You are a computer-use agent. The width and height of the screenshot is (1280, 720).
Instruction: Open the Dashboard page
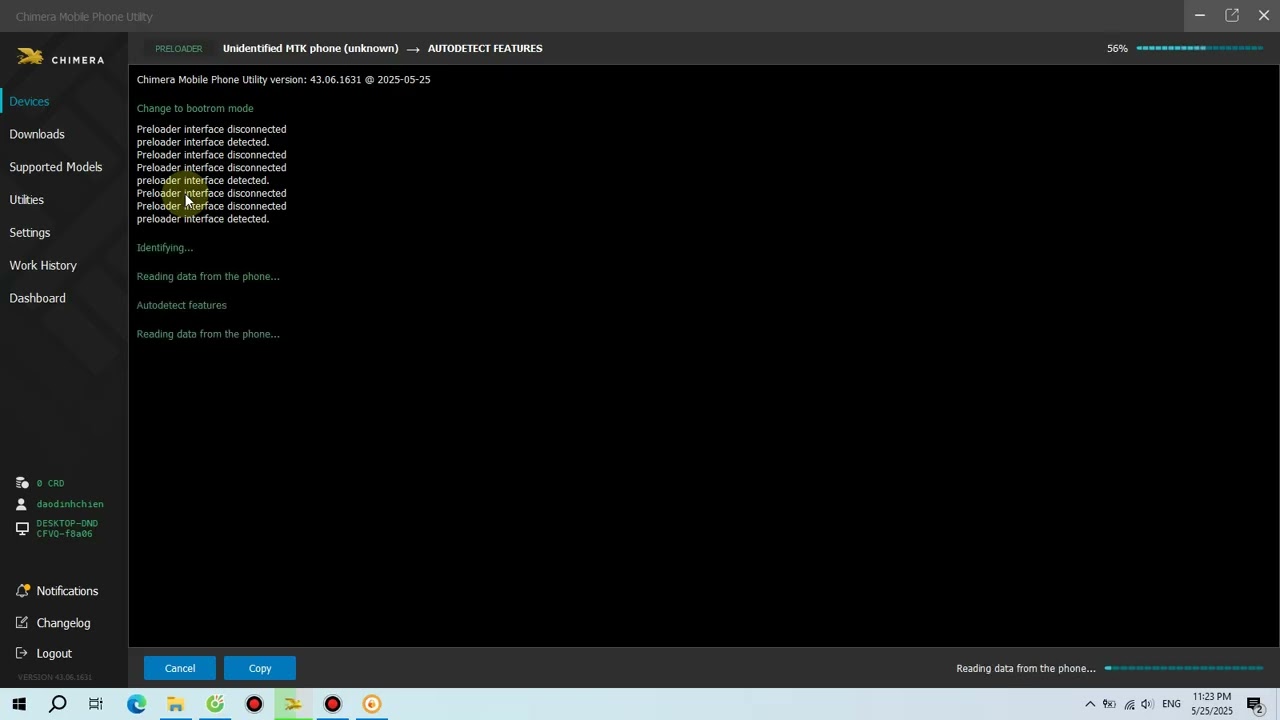(38, 299)
